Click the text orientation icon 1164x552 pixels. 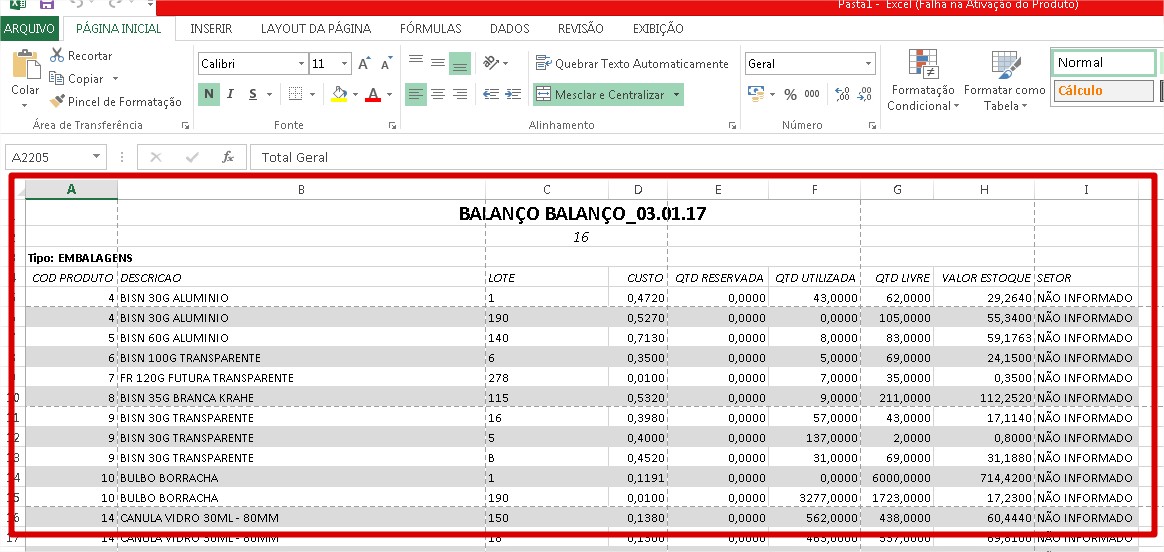click(x=489, y=63)
